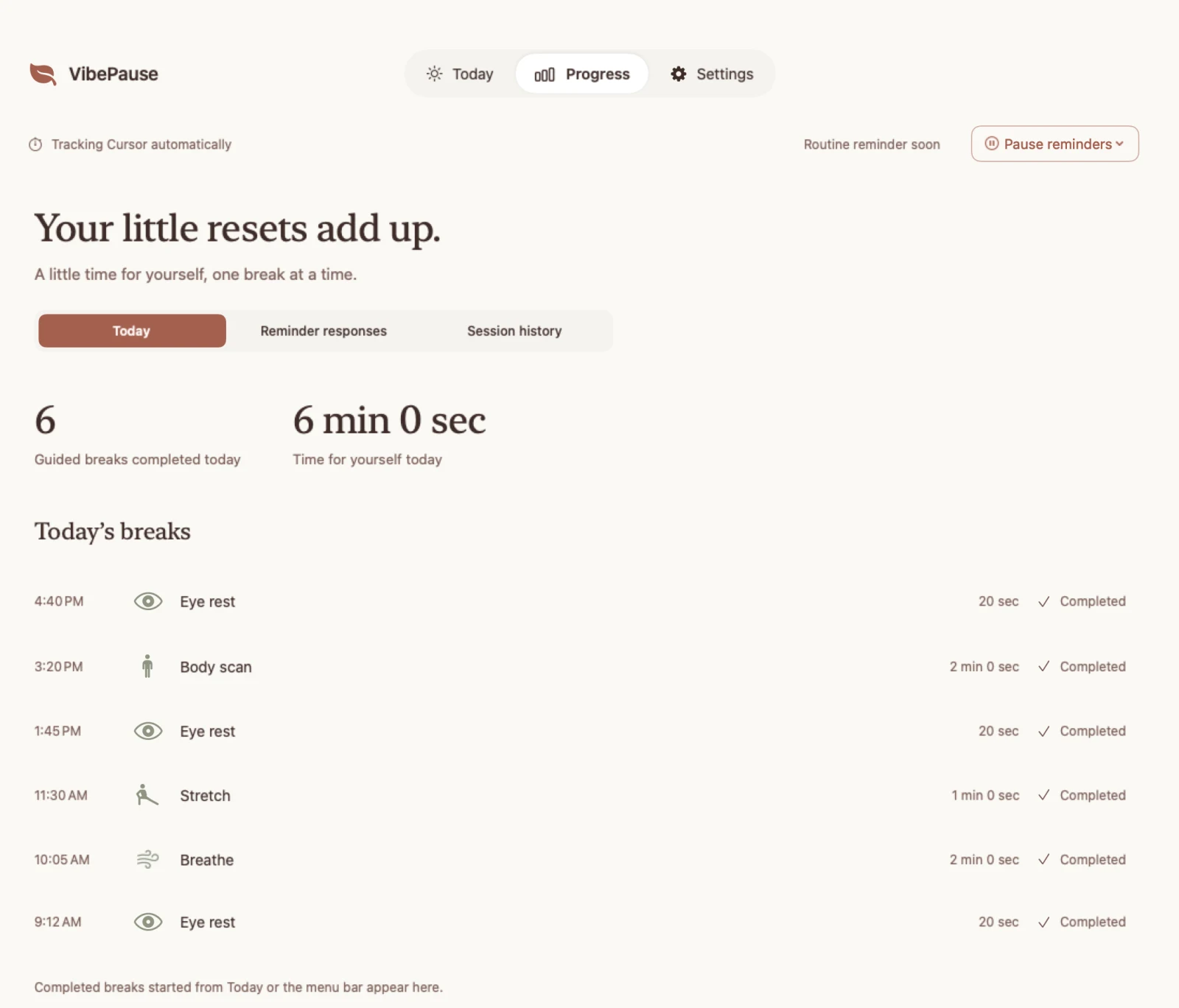Click the sun icon beside Today

(435, 74)
